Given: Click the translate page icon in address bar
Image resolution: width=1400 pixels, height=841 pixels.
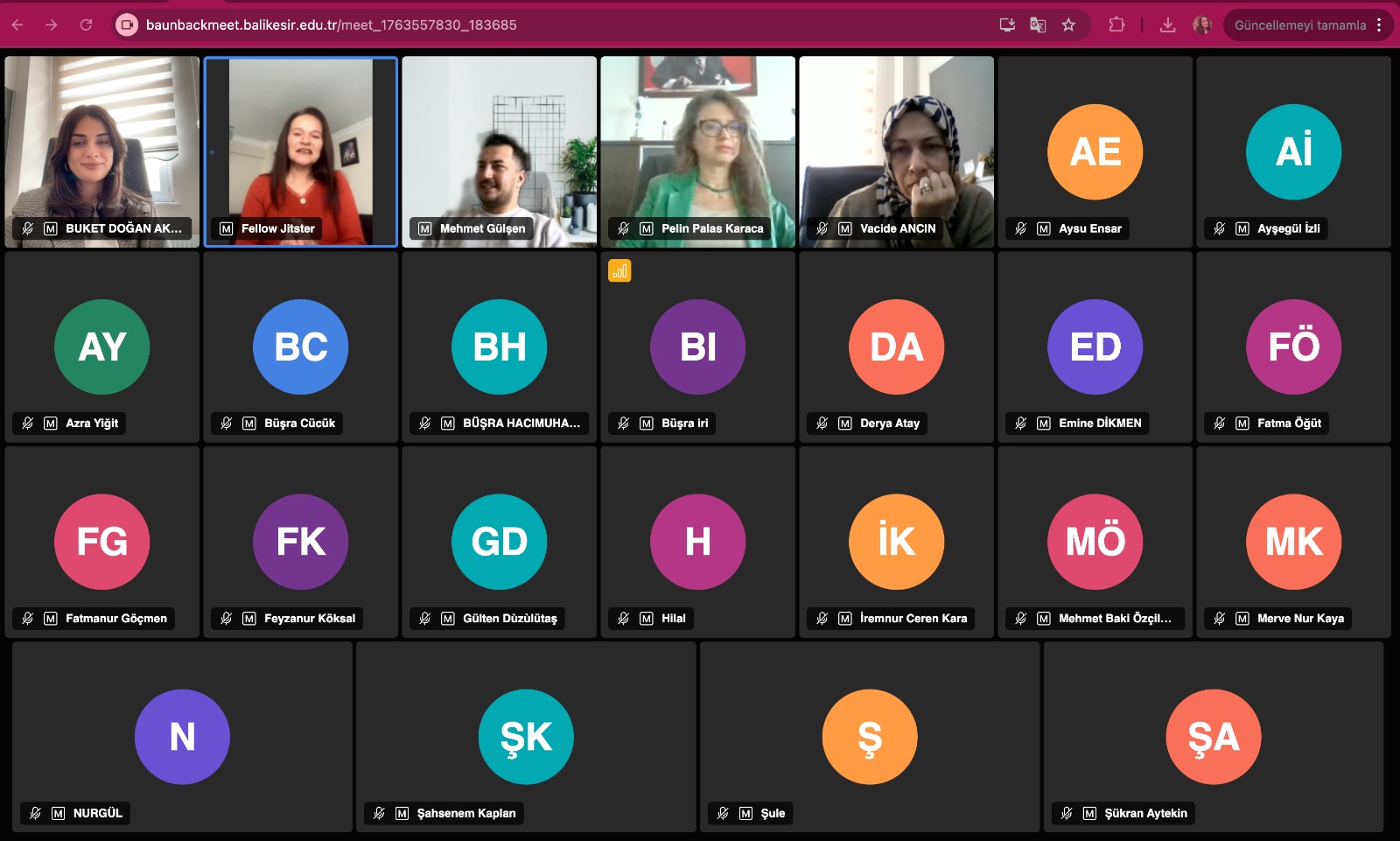Looking at the screenshot, I should pos(1038,25).
